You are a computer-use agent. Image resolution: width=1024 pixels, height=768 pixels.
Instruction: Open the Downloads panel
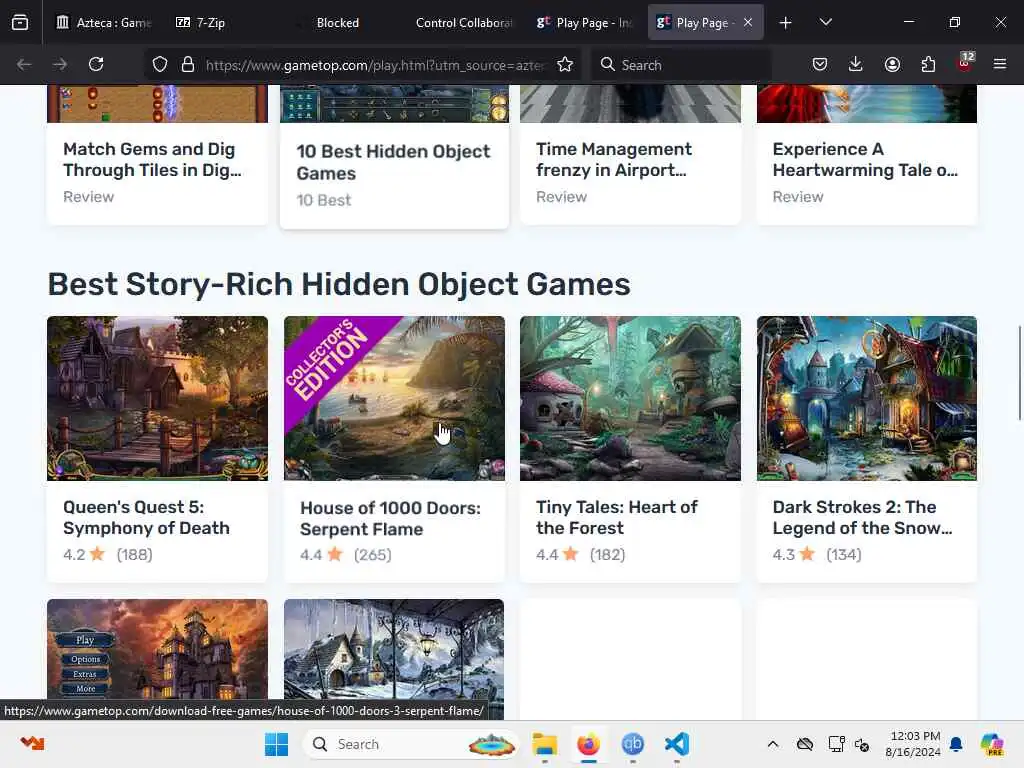tap(856, 64)
